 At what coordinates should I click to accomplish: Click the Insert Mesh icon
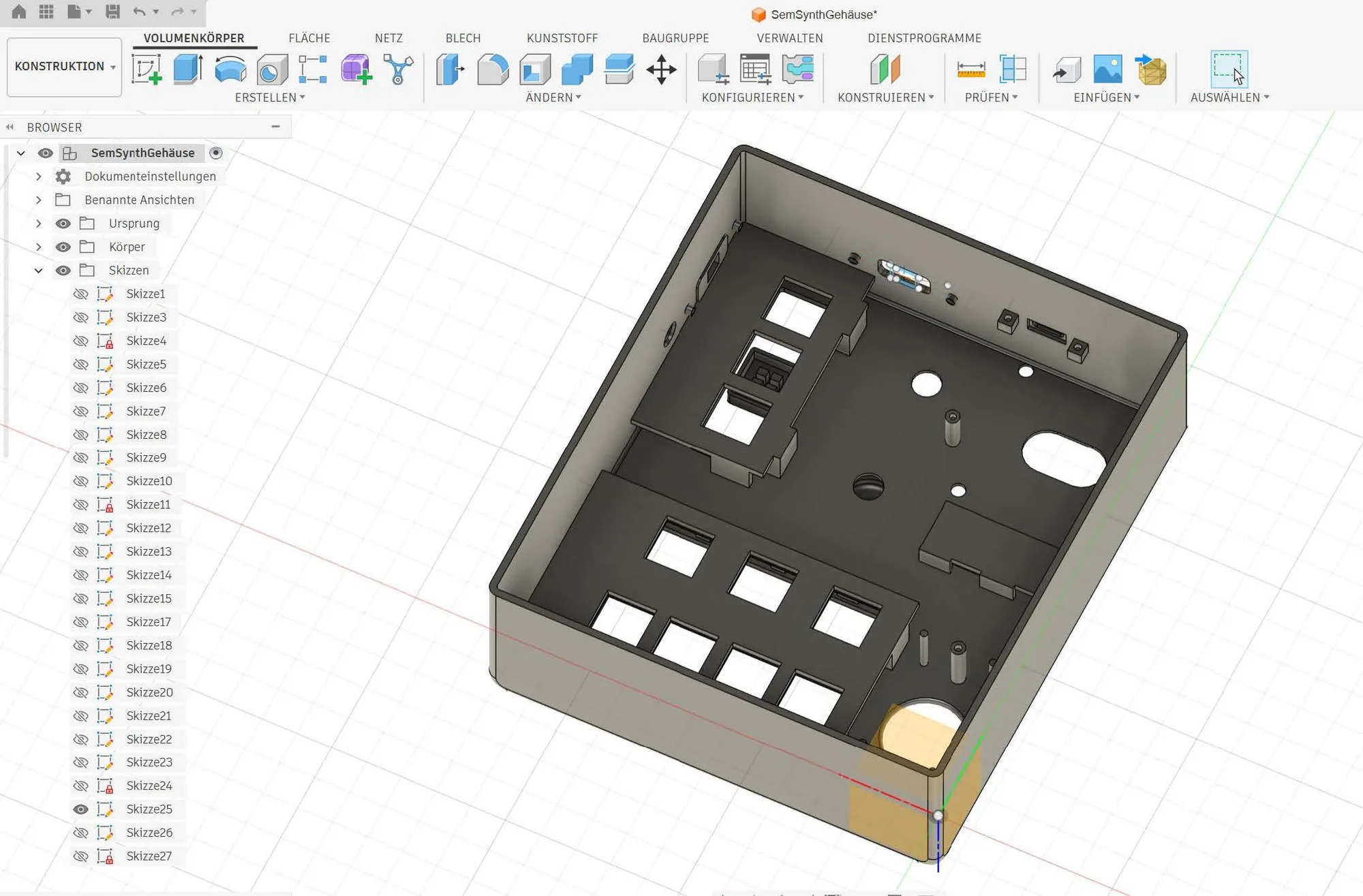(x=1150, y=69)
